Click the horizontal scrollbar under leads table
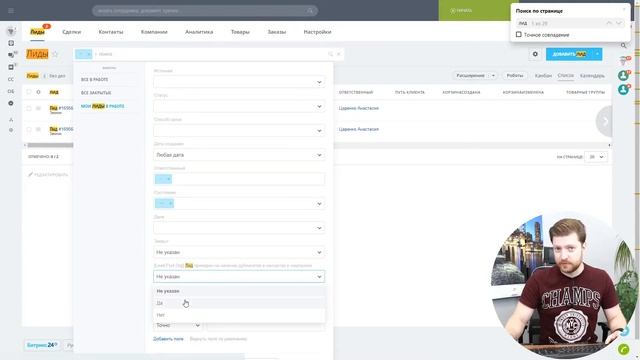The height and width of the screenshot is (360, 640). coord(51,145)
